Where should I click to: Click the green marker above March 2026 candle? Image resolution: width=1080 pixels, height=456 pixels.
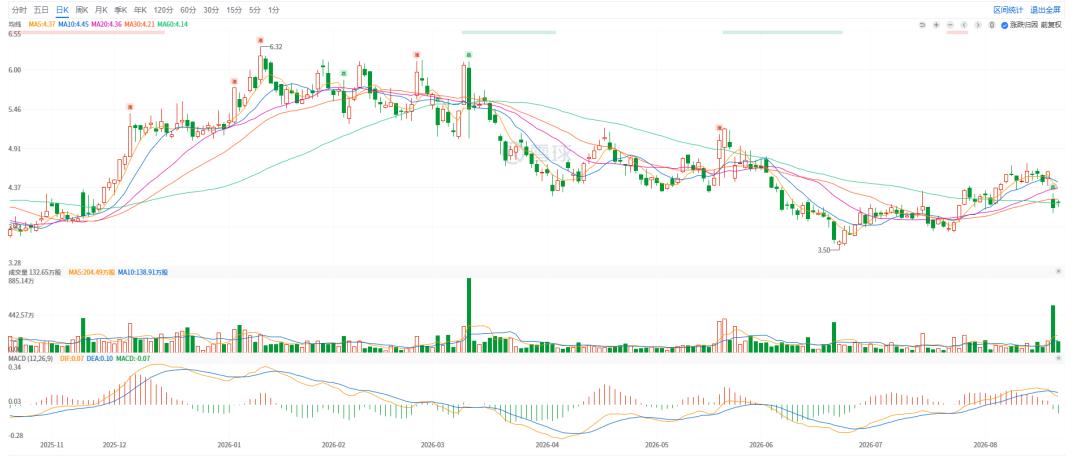[468, 54]
